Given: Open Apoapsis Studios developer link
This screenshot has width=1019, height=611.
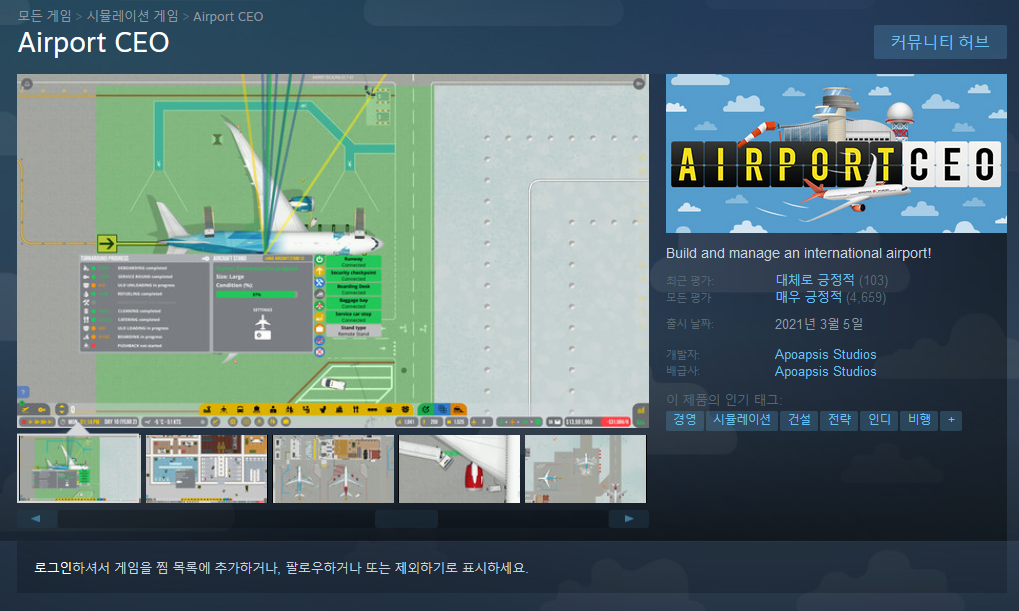Looking at the screenshot, I should click(825, 354).
